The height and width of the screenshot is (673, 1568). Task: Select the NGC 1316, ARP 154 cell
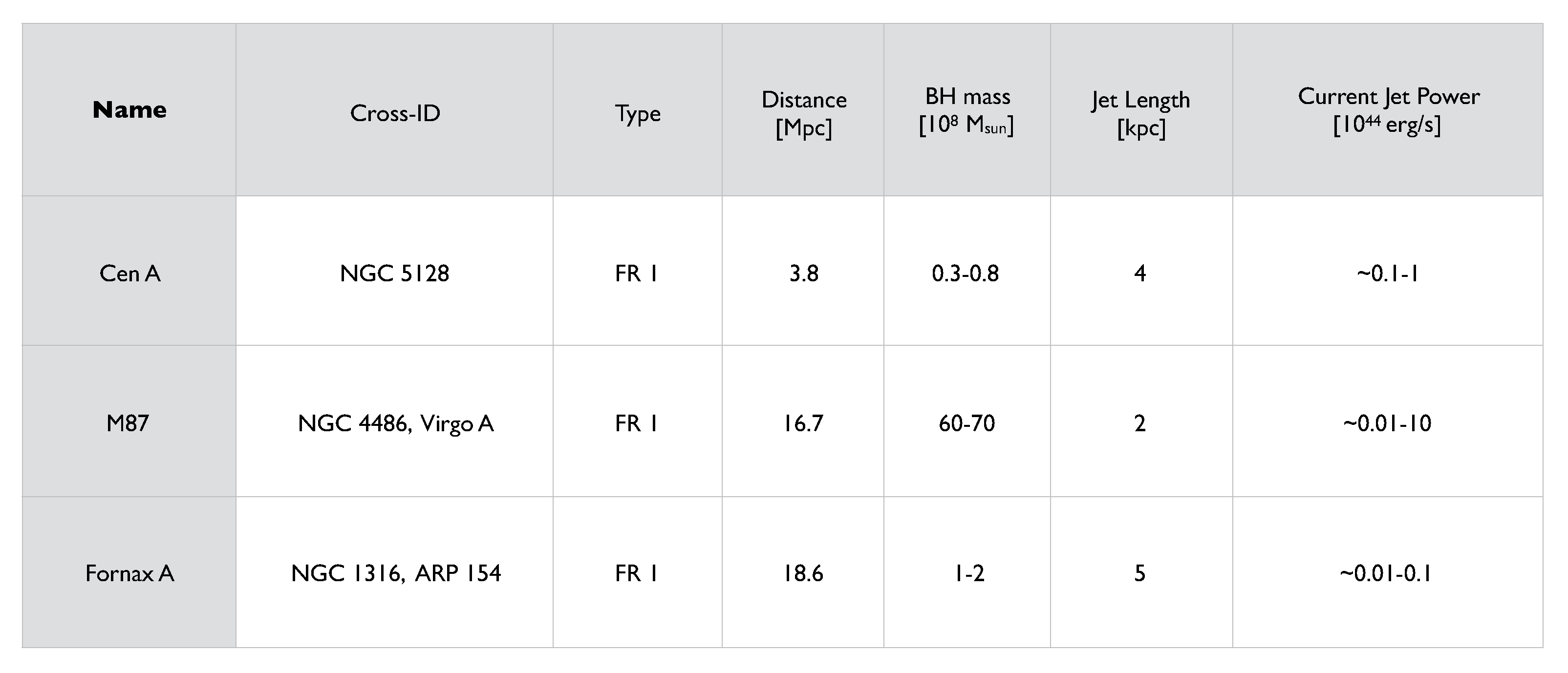pyautogui.click(x=396, y=573)
